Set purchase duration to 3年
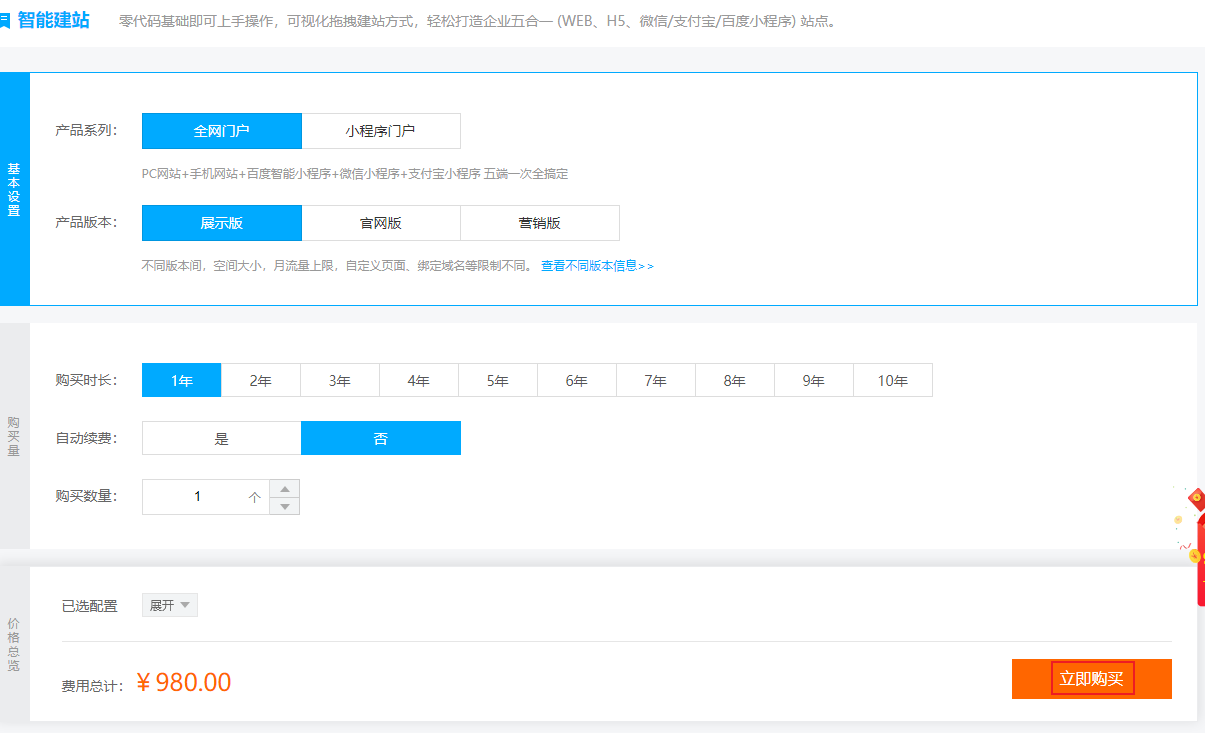This screenshot has width=1205, height=733. (x=340, y=380)
